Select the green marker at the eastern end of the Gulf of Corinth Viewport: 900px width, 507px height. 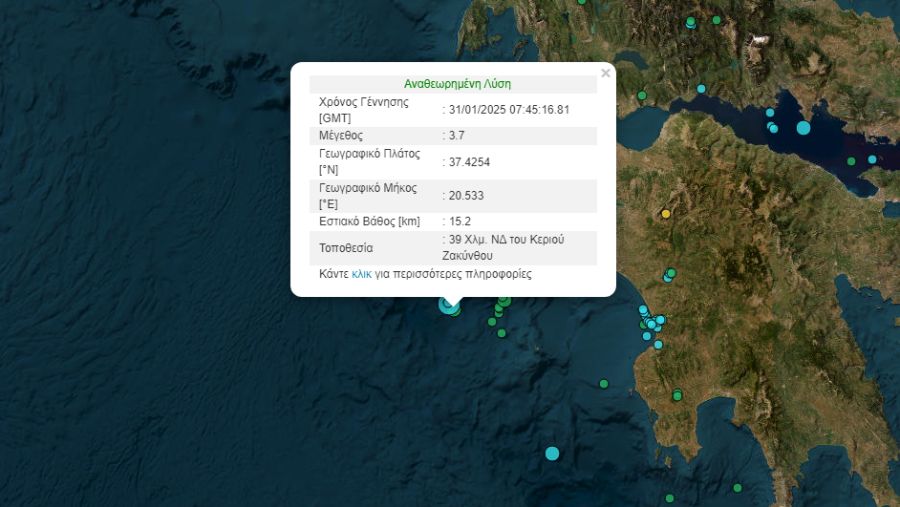(851, 161)
